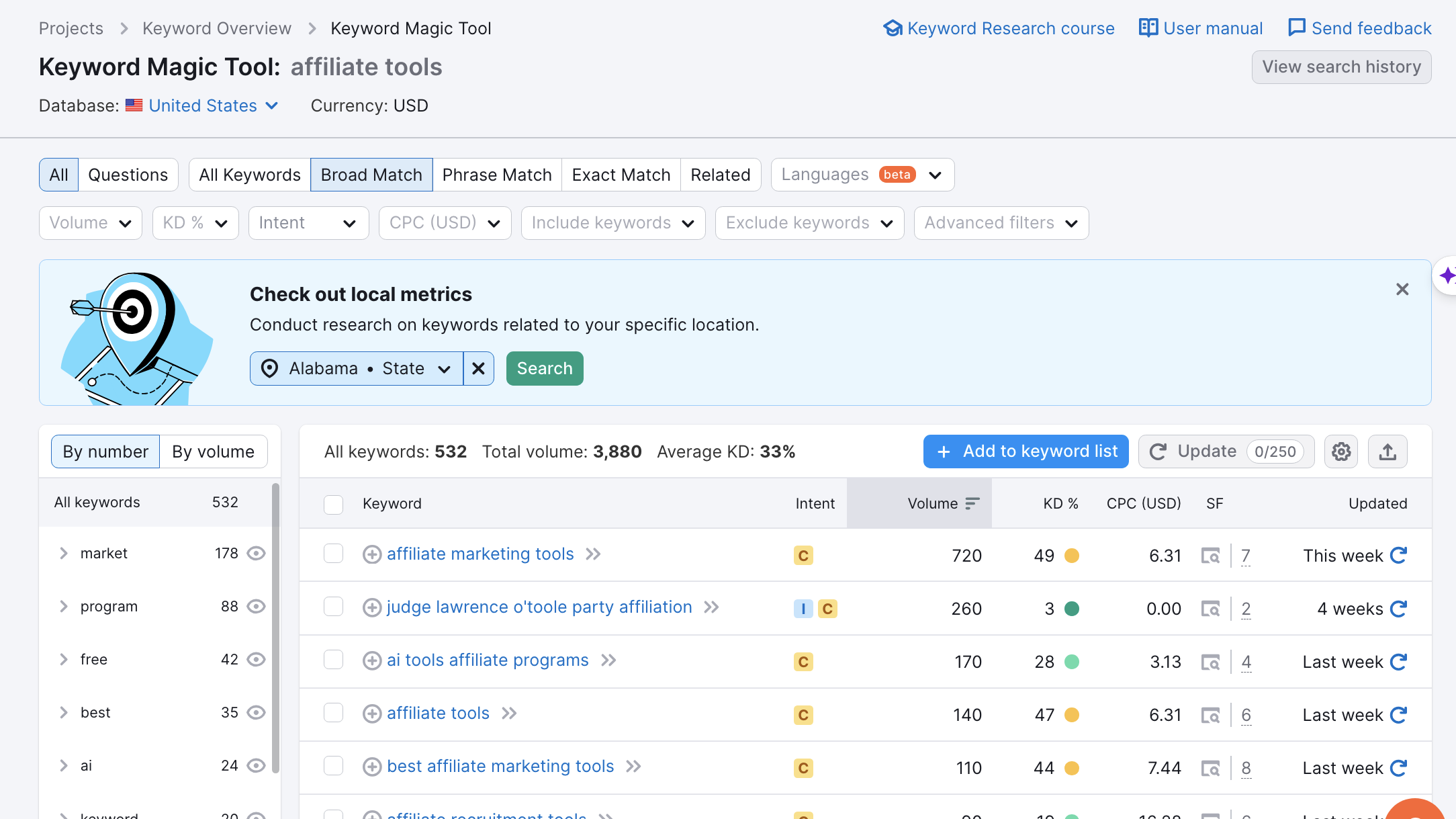
Task: Open double-arrow next to best affiliate marketing tools
Action: pos(633,767)
